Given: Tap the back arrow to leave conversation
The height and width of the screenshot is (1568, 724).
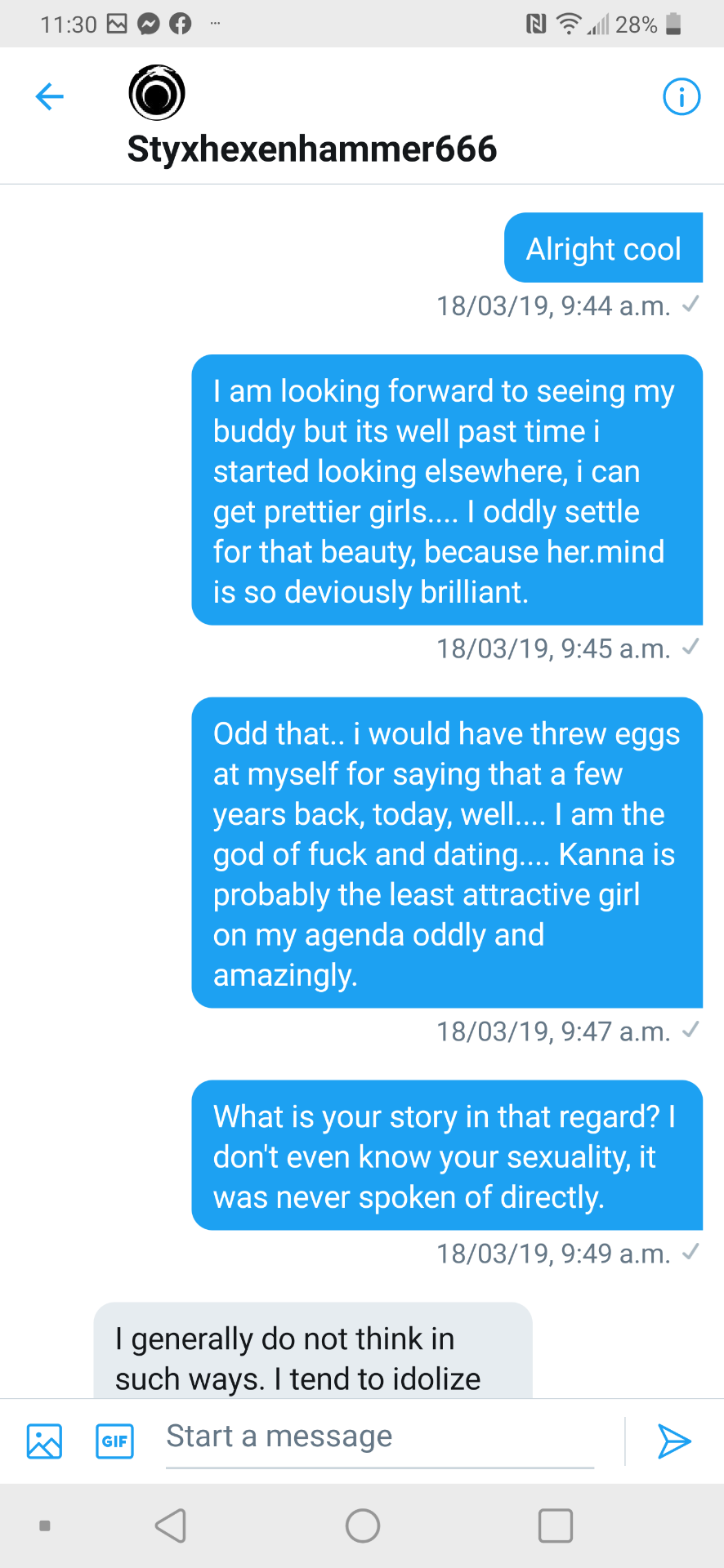Looking at the screenshot, I should 50,96.
